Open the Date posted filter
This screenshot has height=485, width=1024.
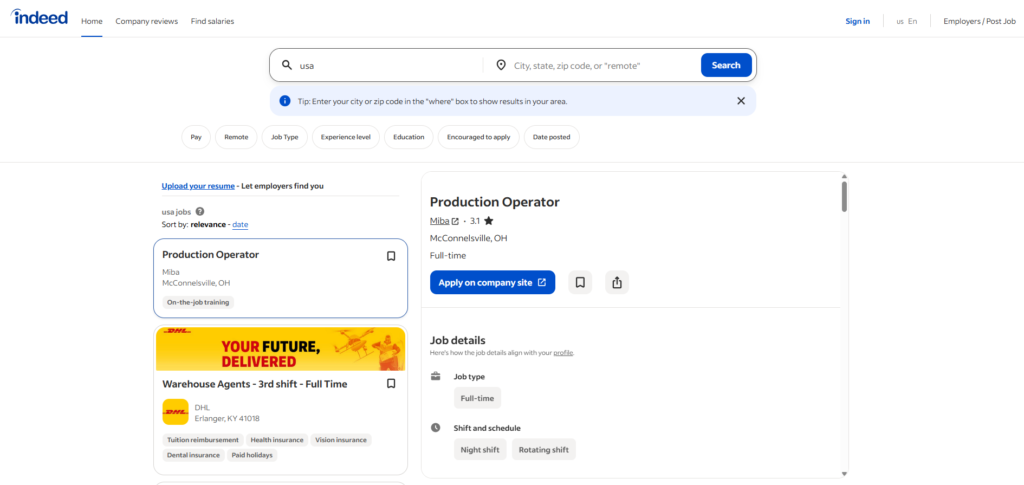coord(551,137)
